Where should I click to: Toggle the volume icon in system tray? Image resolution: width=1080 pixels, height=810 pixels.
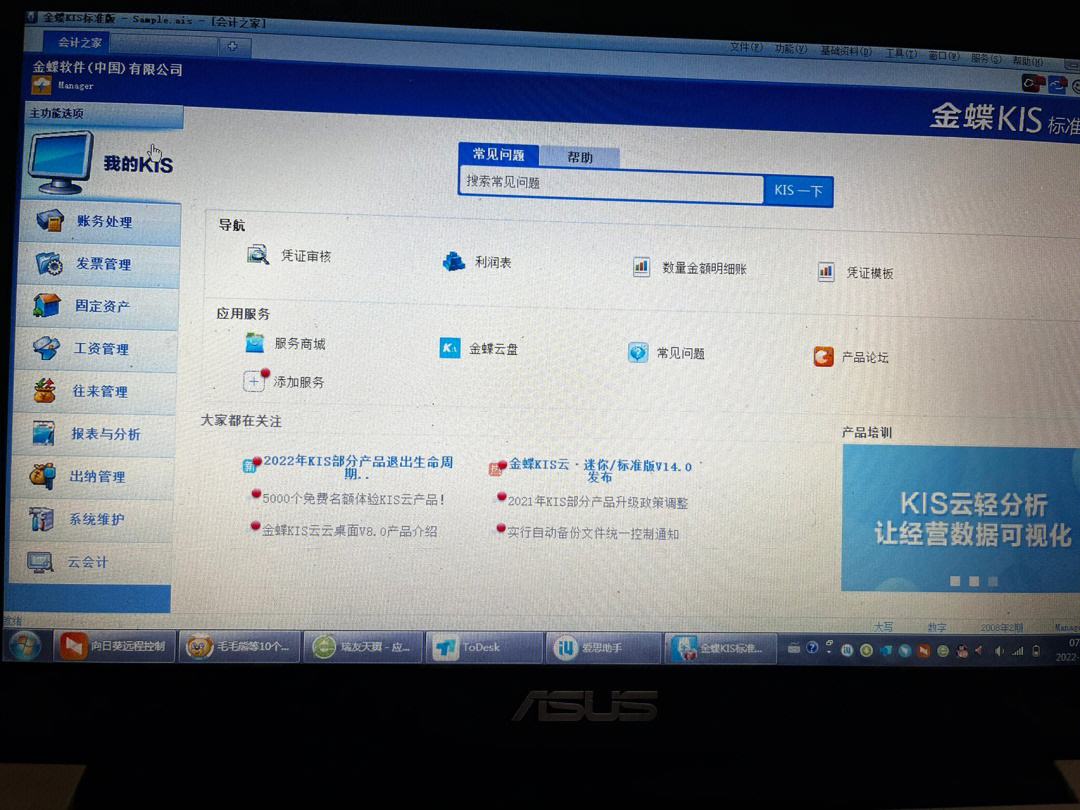(x=999, y=651)
